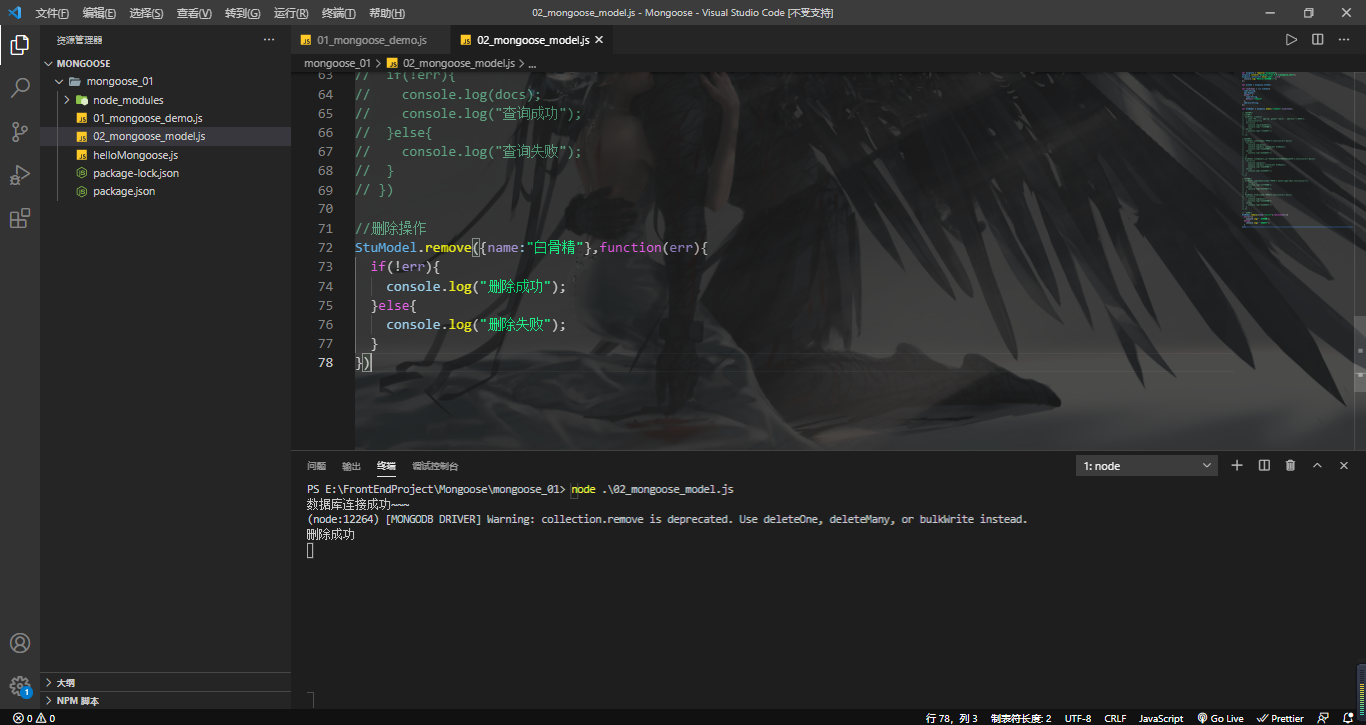
Task: Open the Search view in activity bar
Action: pyautogui.click(x=19, y=88)
